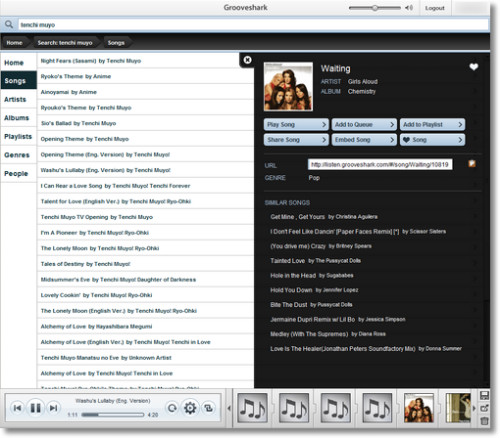Click album name Chemistry

[362, 91]
